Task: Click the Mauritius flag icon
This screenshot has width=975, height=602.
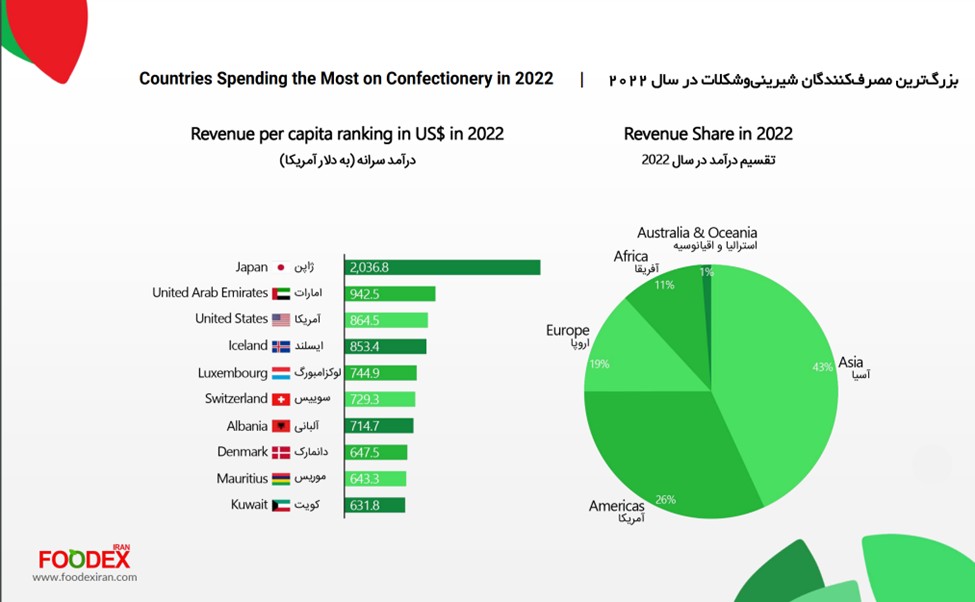Action: (x=281, y=479)
